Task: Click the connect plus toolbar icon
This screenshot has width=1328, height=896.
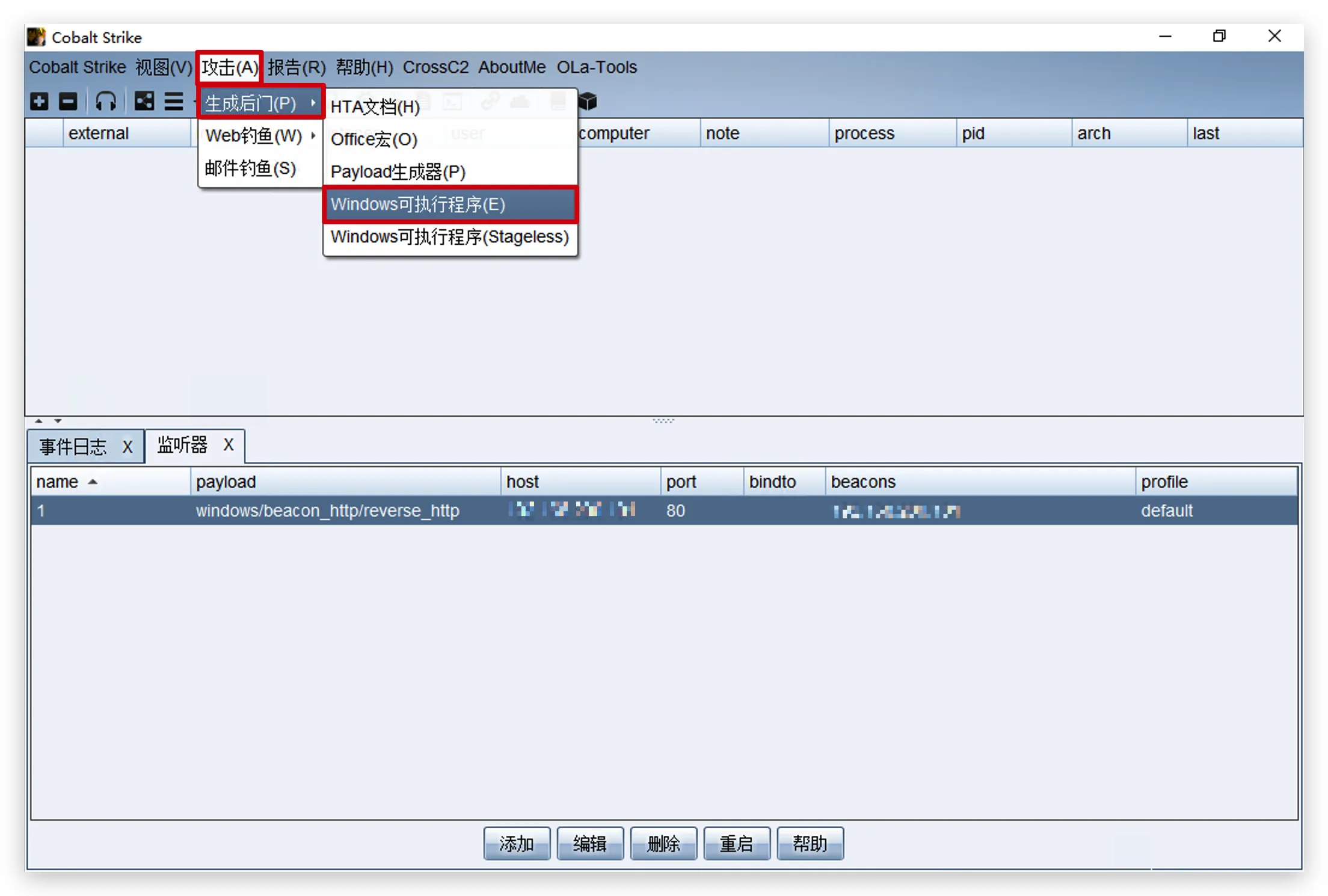Action: [x=39, y=101]
